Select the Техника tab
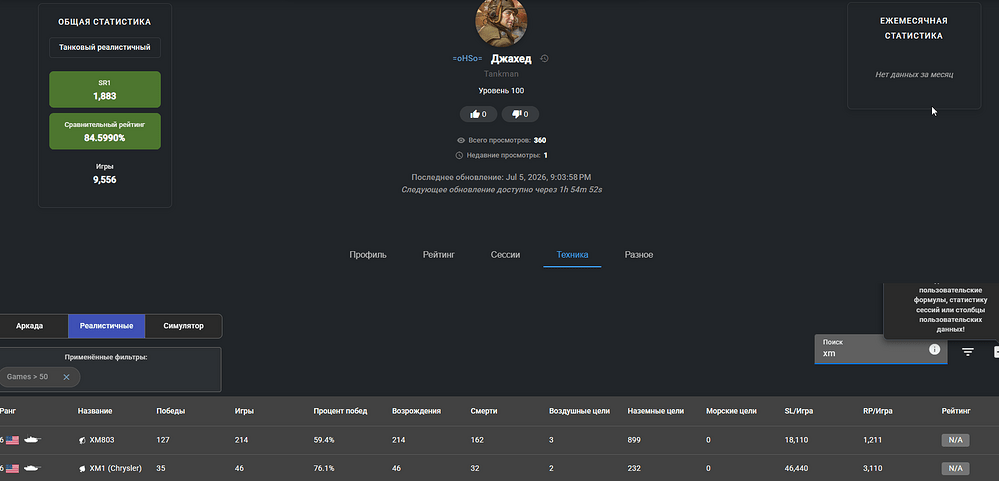999x481 pixels. (572, 255)
